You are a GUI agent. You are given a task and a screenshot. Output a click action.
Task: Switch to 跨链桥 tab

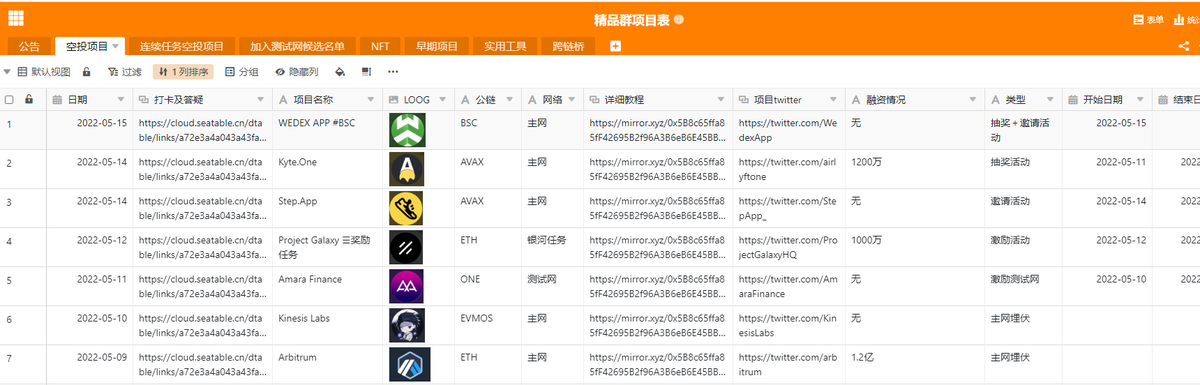pyautogui.click(x=568, y=46)
